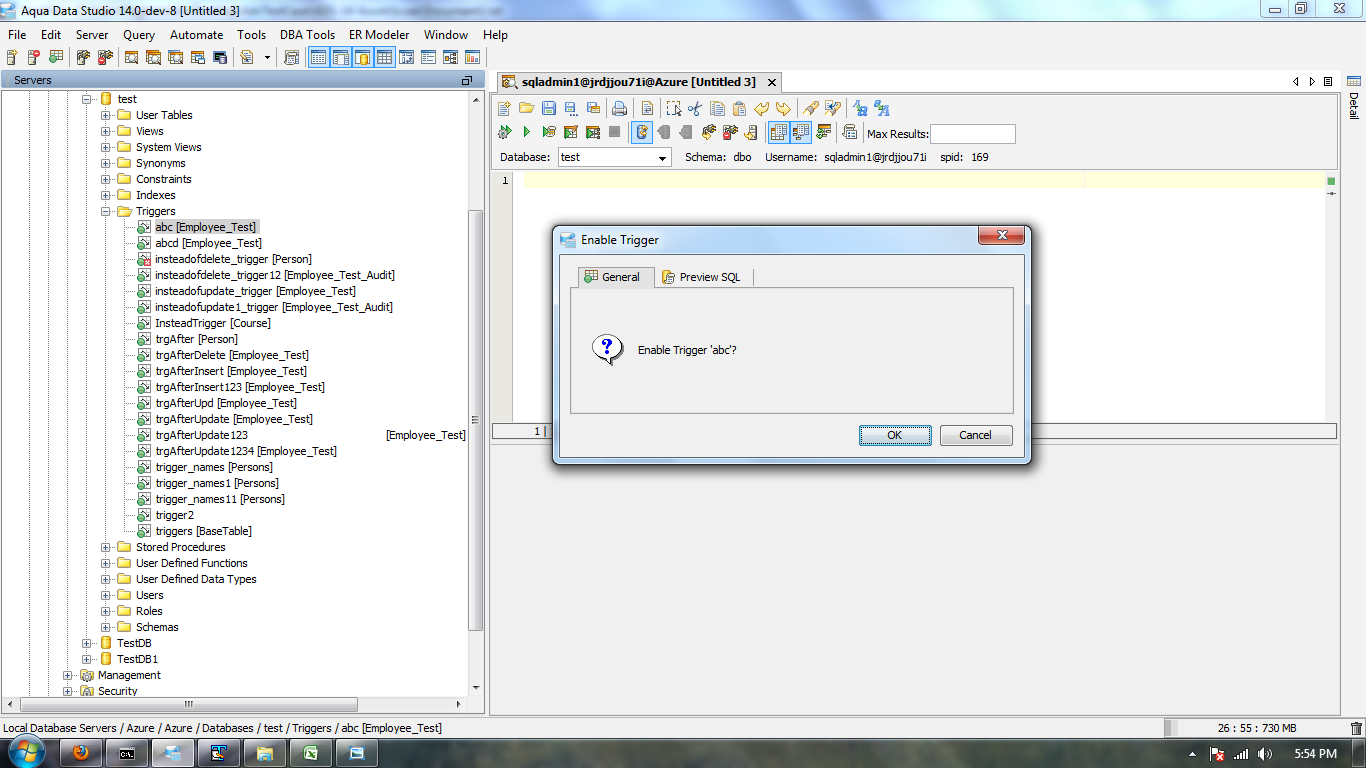Screen dimensions: 1366x768
Task: Toggle the database cylinder view button in main toolbar
Action: (x=362, y=57)
